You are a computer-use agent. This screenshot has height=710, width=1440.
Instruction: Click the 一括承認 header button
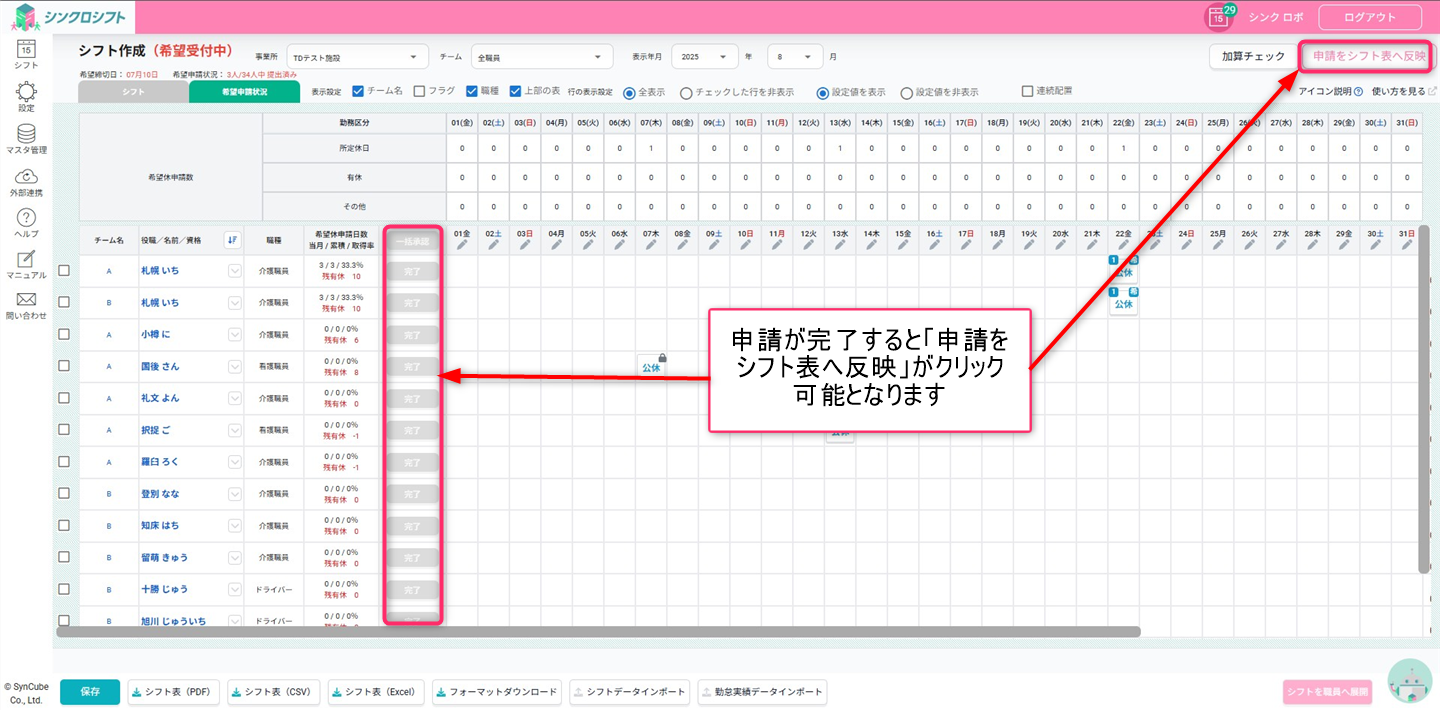[x=412, y=240]
